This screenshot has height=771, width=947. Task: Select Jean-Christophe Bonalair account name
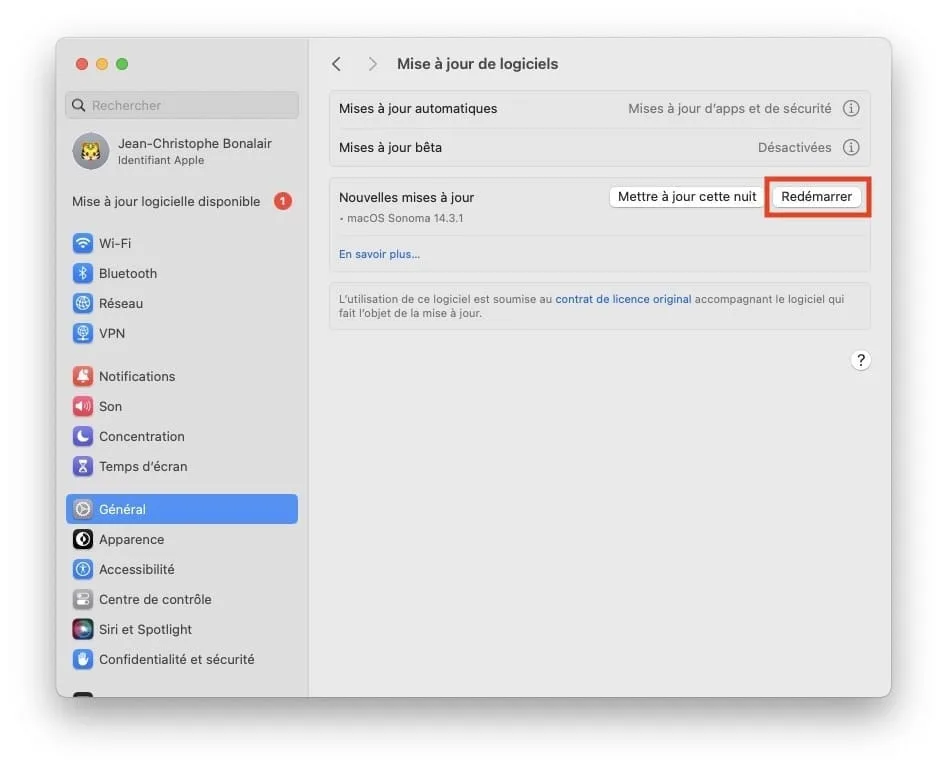[194, 144]
